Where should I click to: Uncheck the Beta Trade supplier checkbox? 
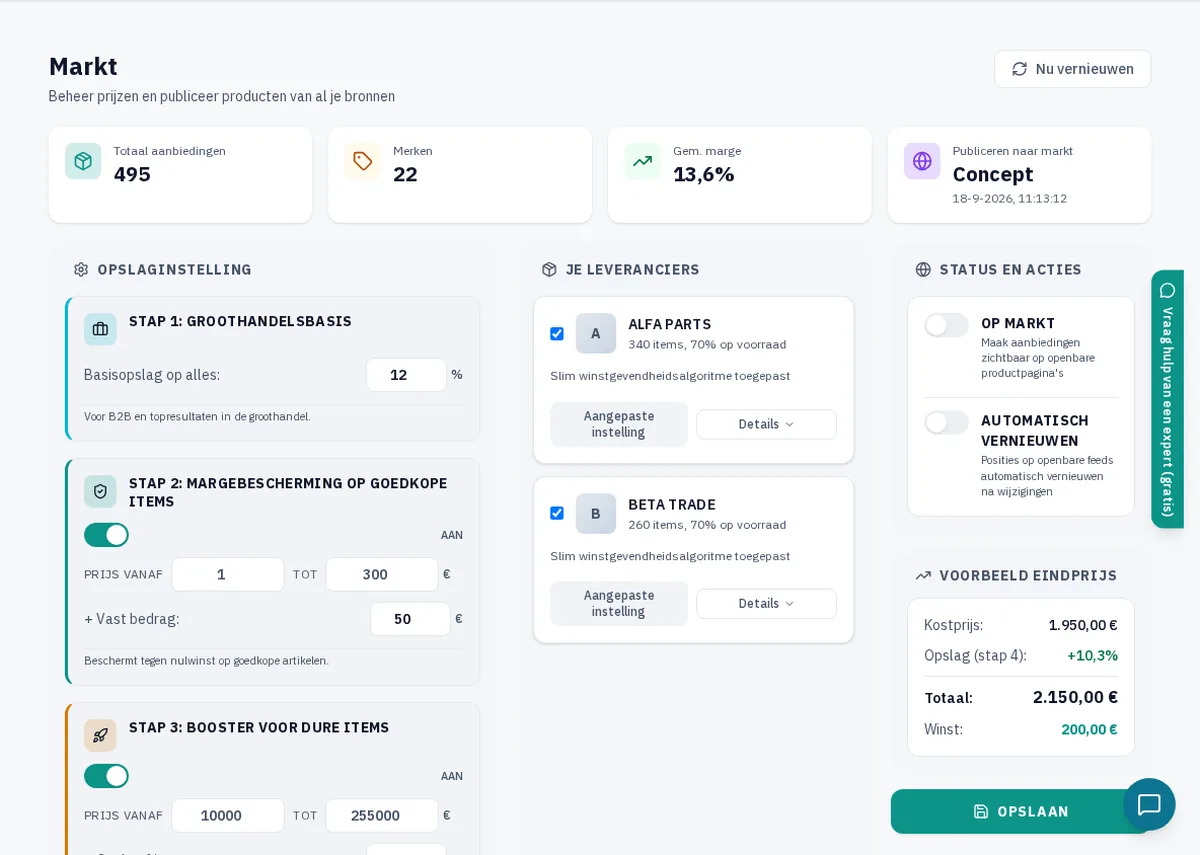(x=557, y=513)
